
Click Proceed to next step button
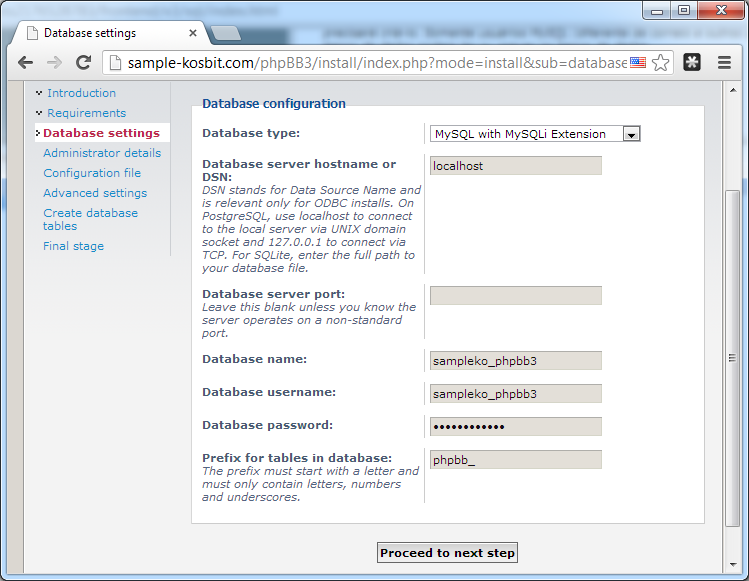[447, 553]
